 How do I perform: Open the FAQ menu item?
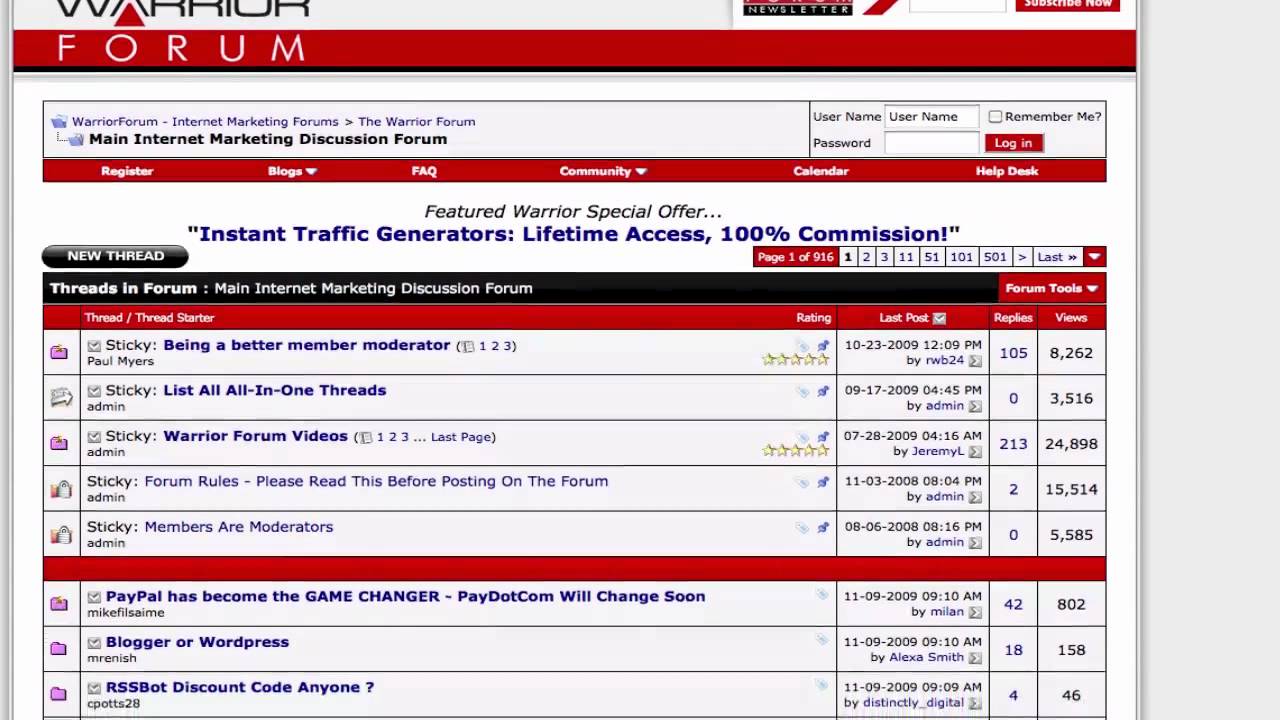tap(424, 171)
